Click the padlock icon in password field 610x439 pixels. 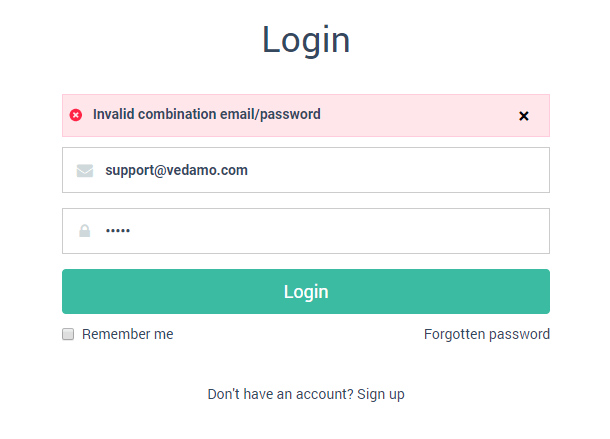[85, 231]
